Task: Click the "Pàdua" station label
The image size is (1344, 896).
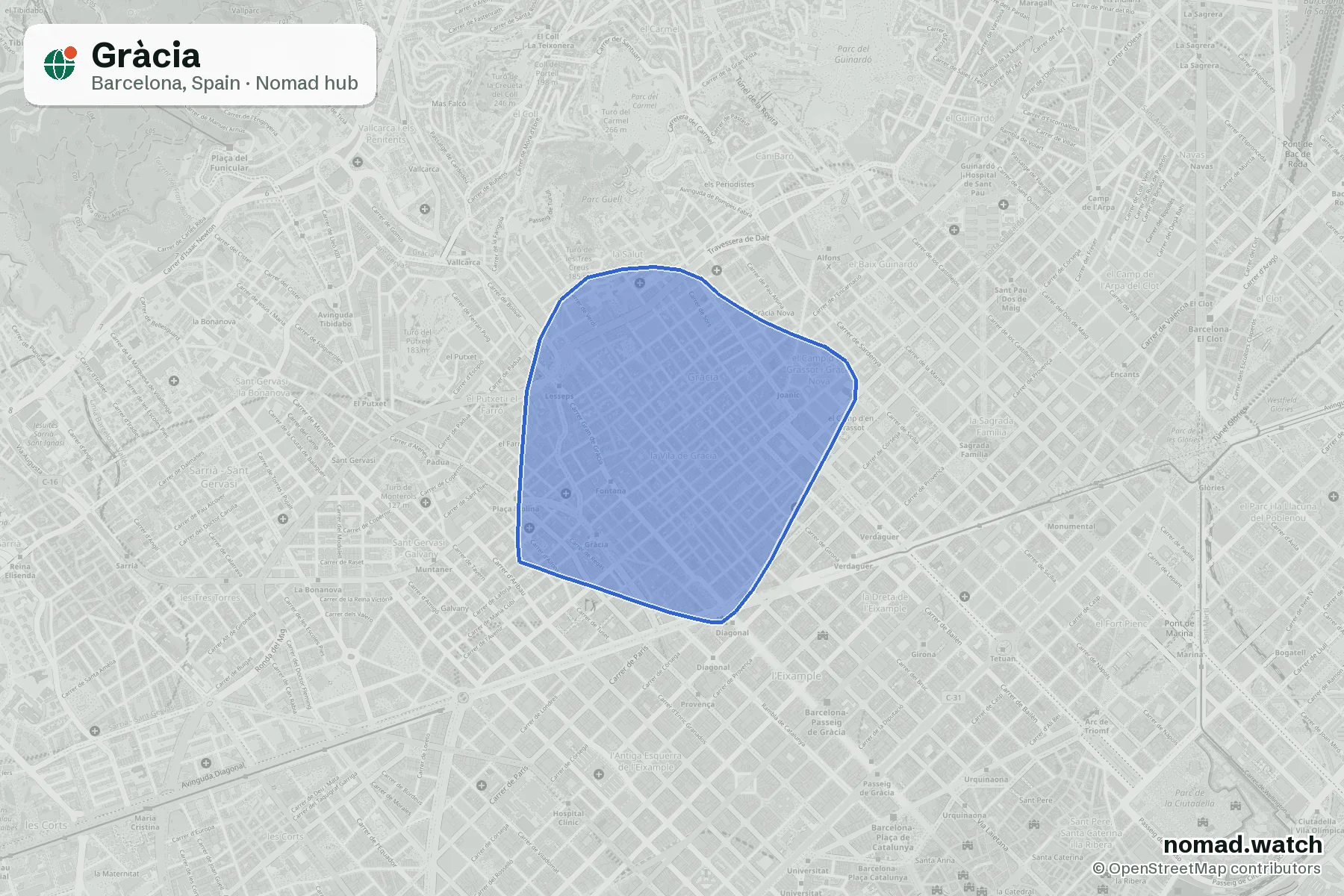Action: click(x=438, y=461)
